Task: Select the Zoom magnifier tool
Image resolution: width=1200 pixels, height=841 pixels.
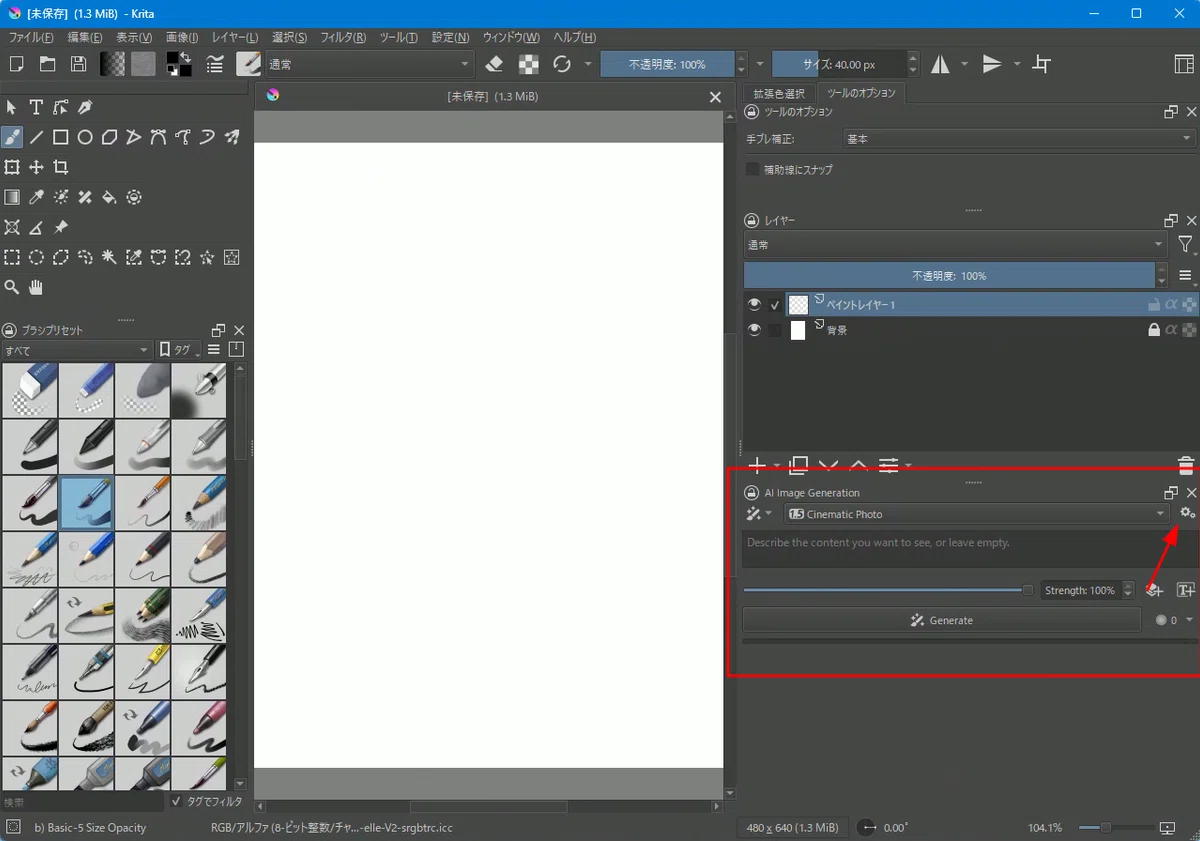Action: coord(12,287)
